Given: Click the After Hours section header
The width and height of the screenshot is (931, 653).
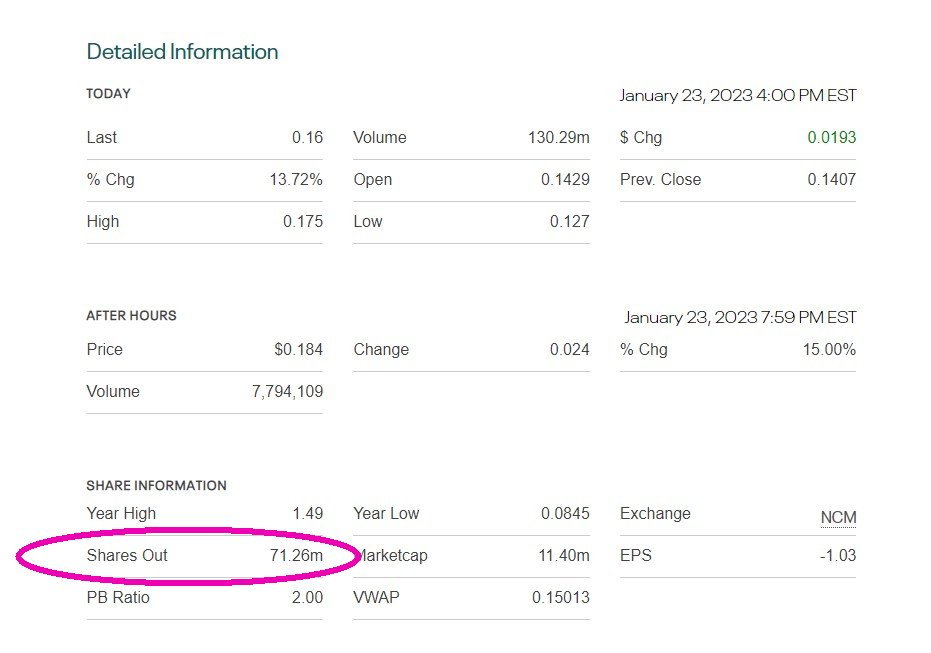Looking at the screenshot, I should point(131,315).
